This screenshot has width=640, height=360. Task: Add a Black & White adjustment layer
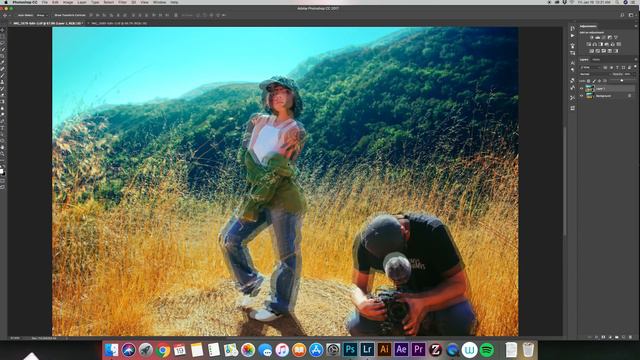pyautogui.click(x=601, y=44)
